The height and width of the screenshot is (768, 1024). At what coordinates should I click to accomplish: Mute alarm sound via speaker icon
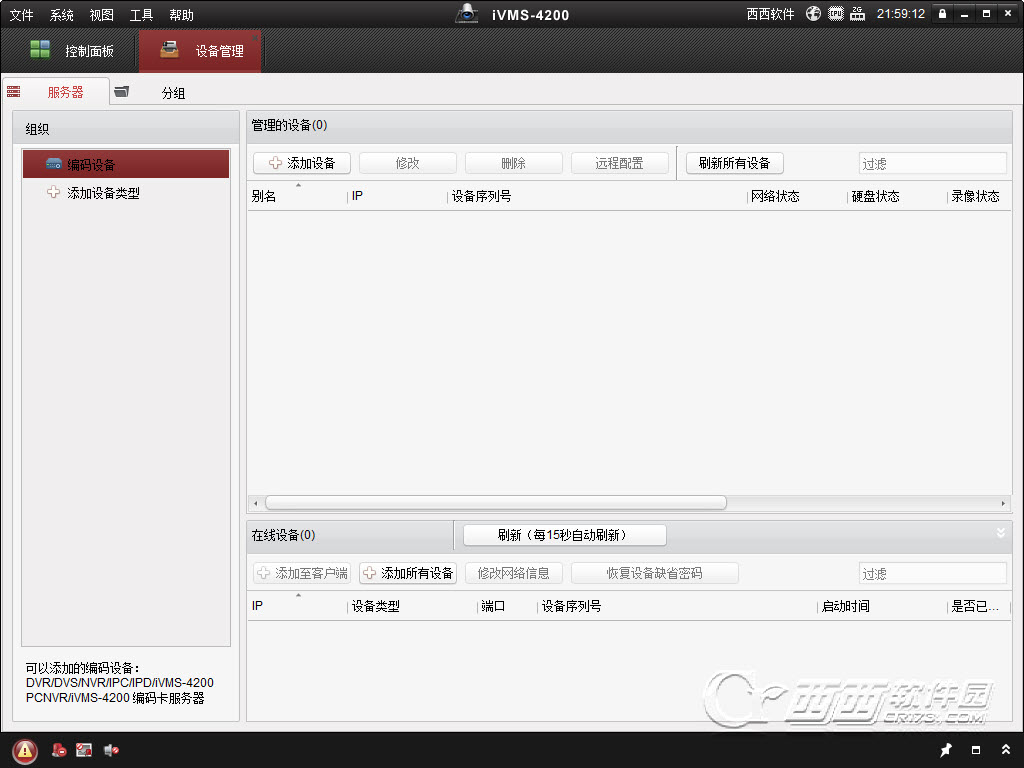pyautogui.click(x=110, y=749)
